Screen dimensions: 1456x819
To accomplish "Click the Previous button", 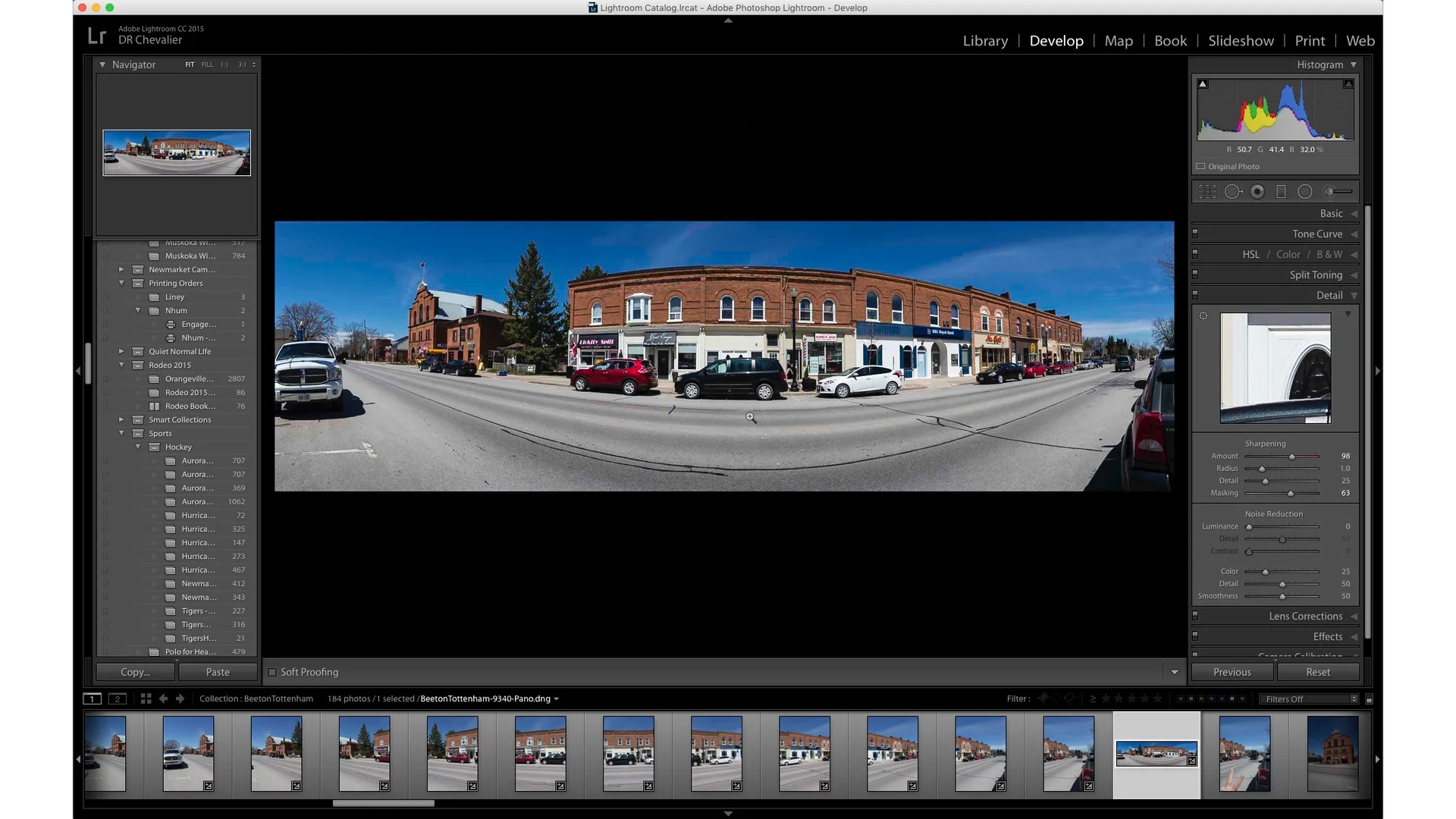I will click(x=1231, y=672).
